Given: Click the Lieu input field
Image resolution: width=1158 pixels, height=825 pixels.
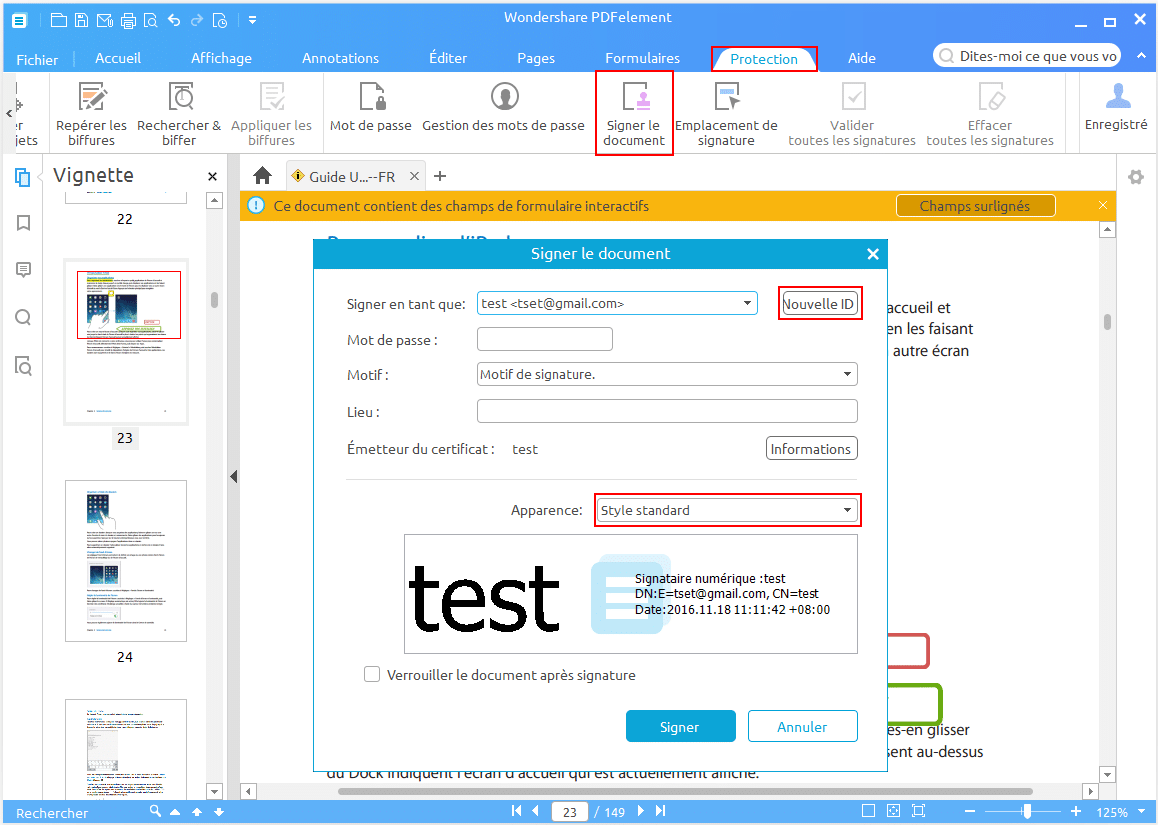Looking at the screenshot, I should [x=668, y=411].
